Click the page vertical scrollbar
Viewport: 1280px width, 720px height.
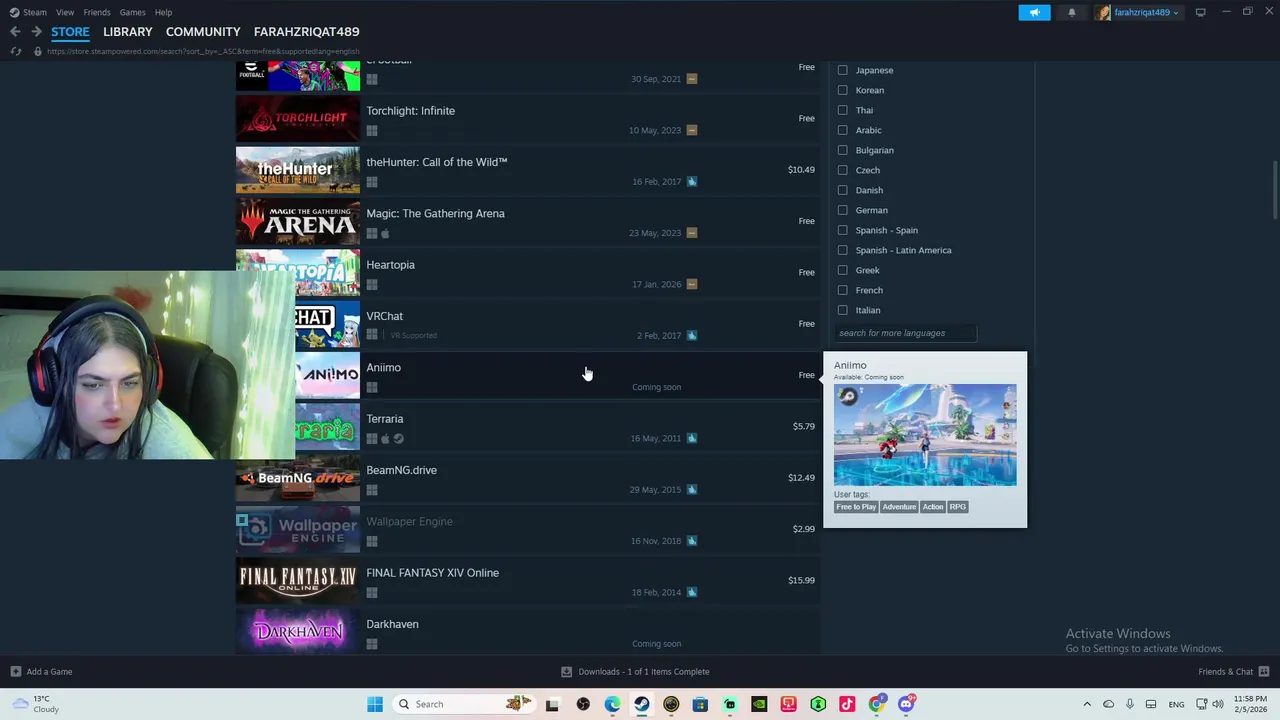point(1275,190)
